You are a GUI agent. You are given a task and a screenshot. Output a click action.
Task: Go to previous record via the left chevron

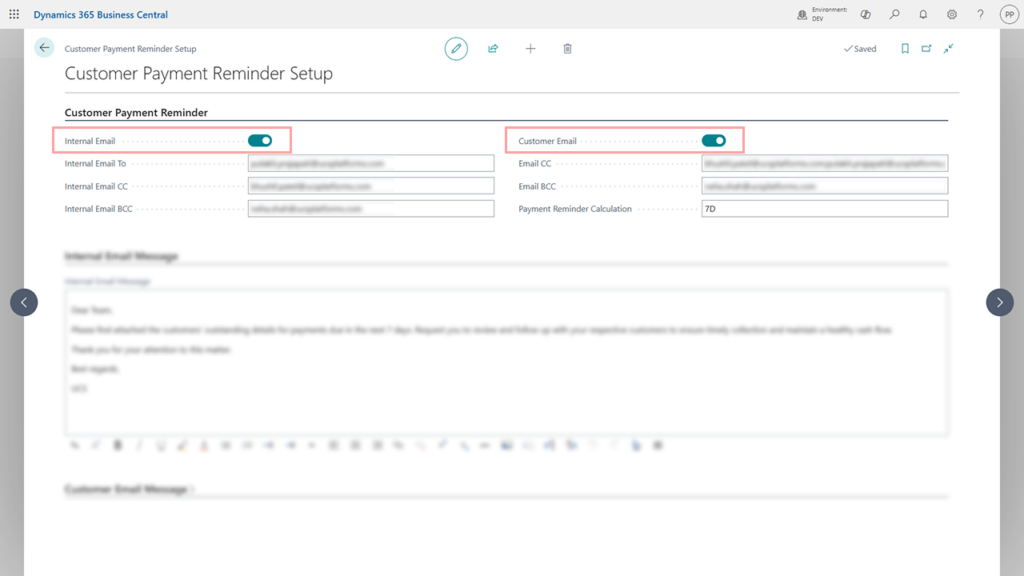click(23, 302)
